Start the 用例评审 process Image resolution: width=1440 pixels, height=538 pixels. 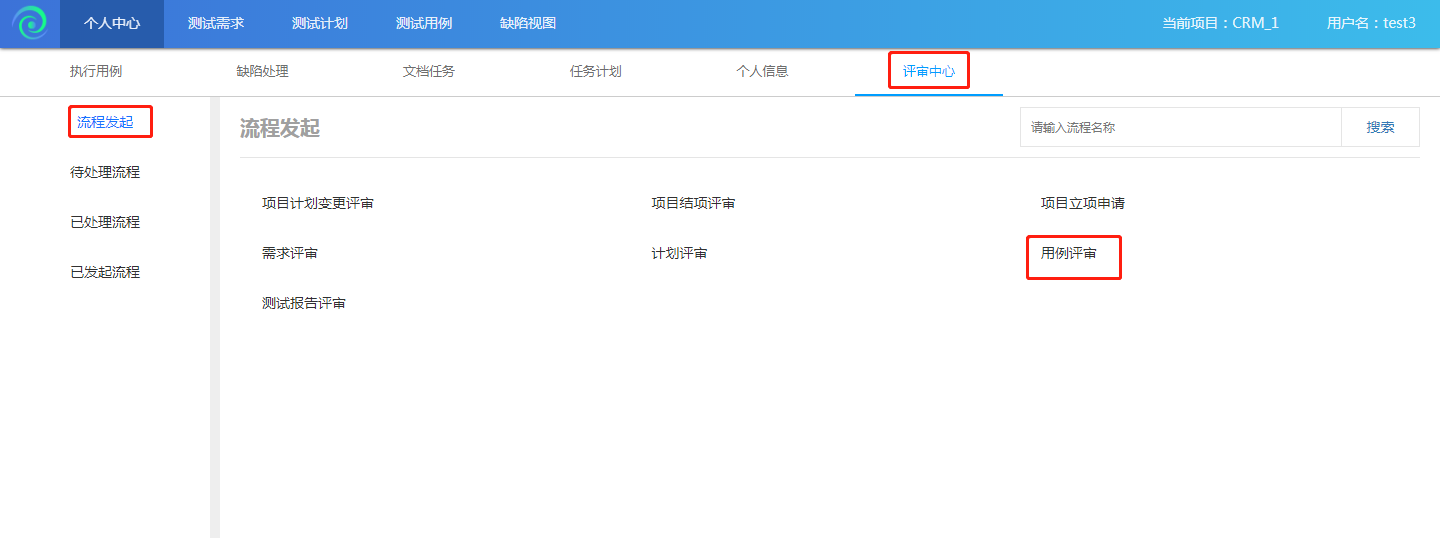pos(1069,254)
